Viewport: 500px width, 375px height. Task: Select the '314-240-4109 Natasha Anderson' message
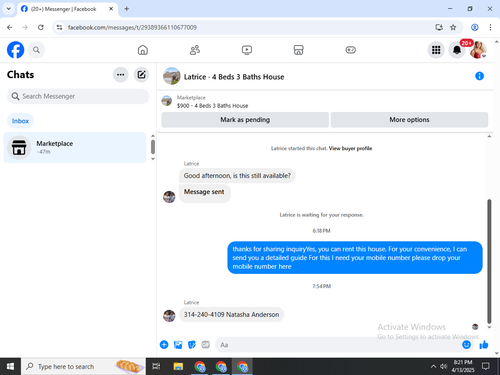(x=231, y=314)
